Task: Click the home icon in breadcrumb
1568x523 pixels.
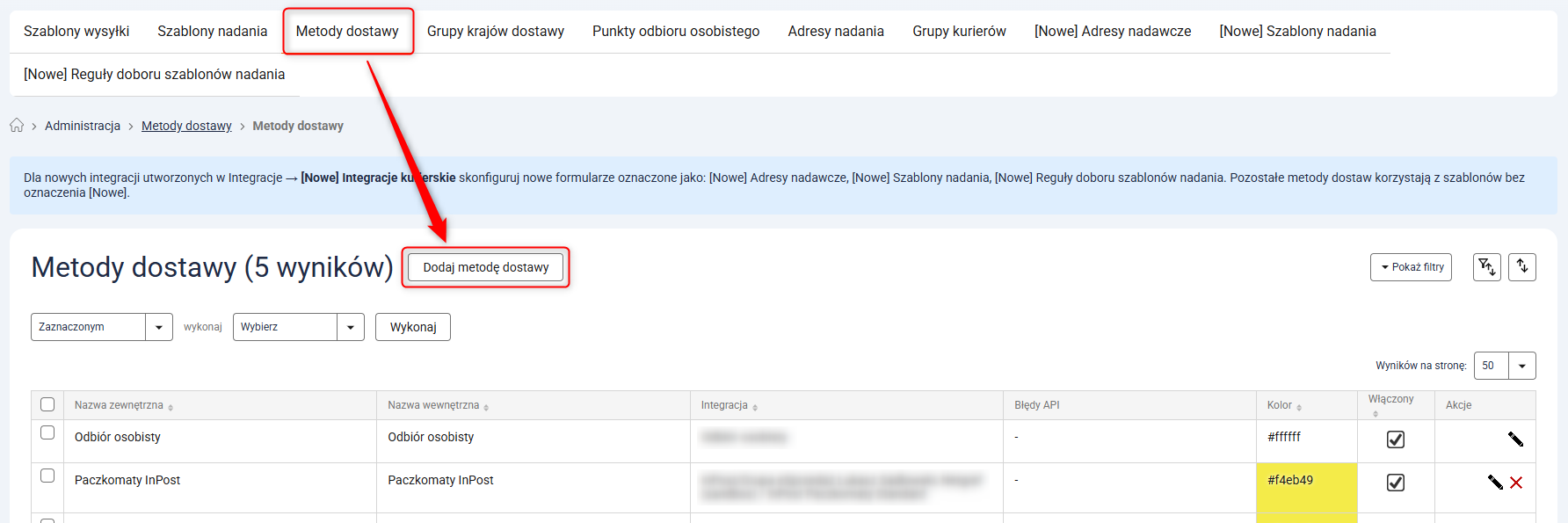Action: click(x=17, y=126)
